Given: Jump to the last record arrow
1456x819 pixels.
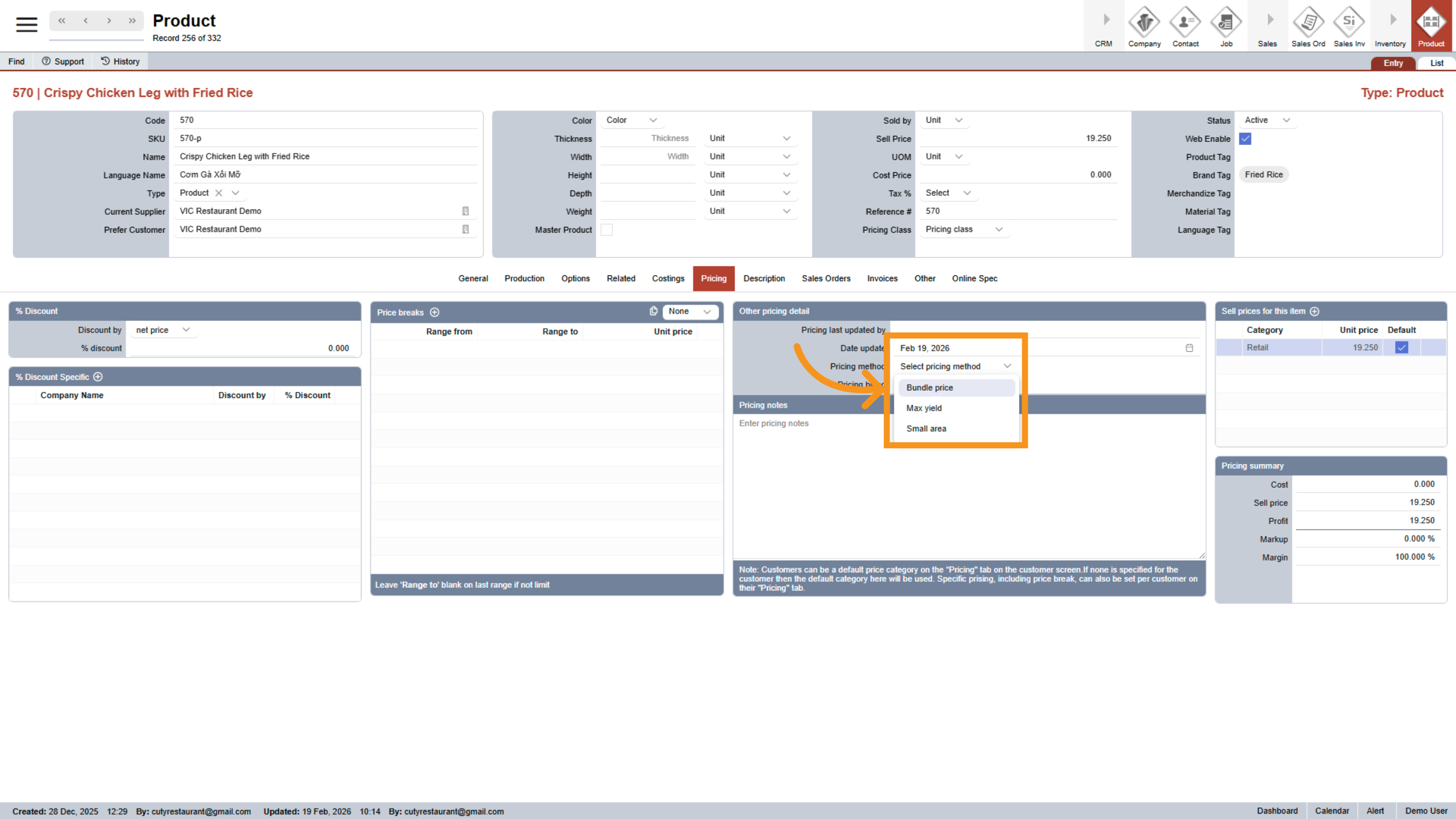Looking at the screenshot, I should 132,21.
